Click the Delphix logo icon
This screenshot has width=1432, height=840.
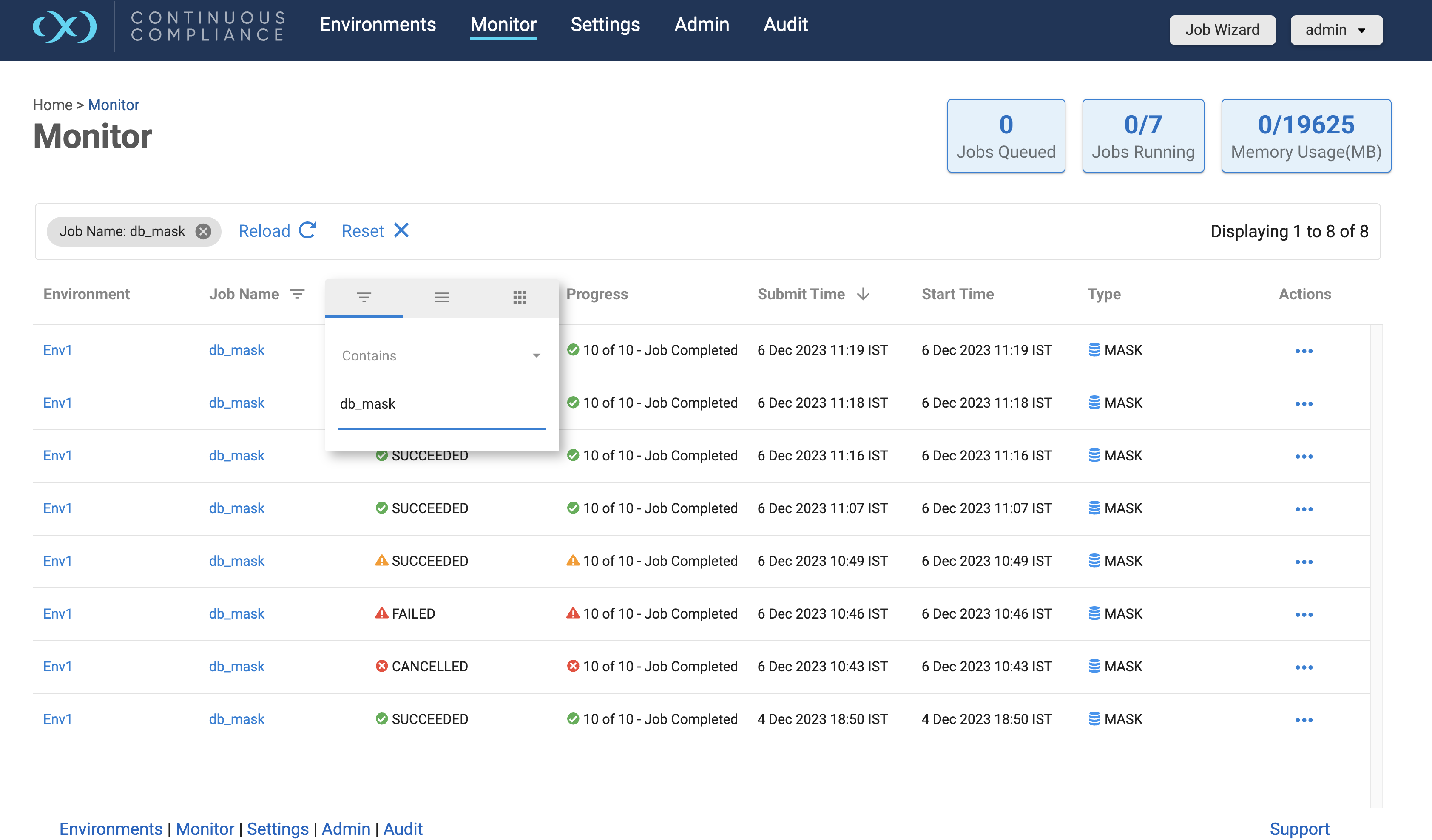pos(64,26)
